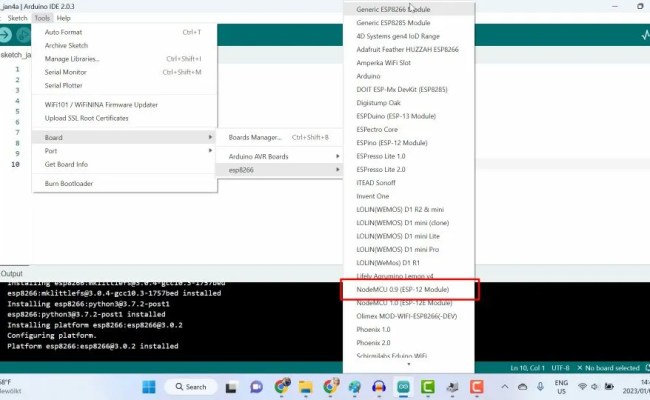Open Boards Manager
Viewport: 650px width, 400px height.
tap(279, 137)
